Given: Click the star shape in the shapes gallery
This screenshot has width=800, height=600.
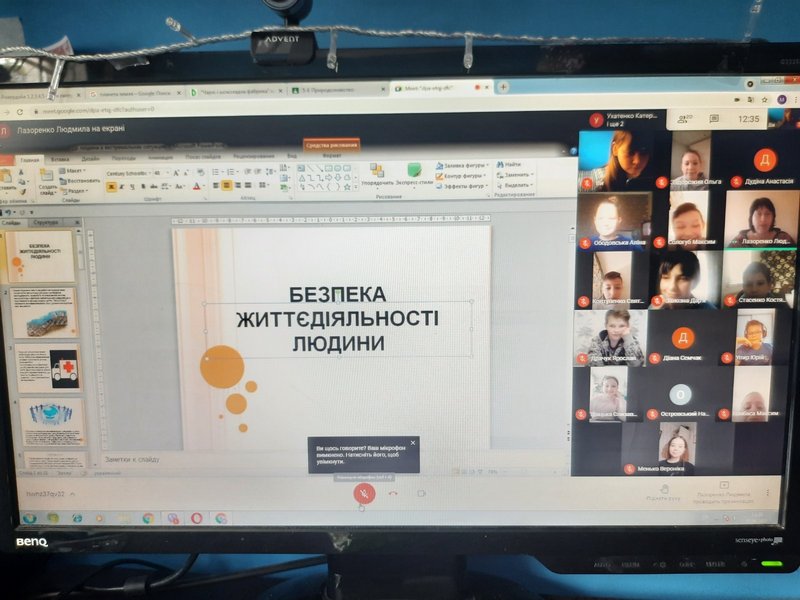Looking at the screenshot, I should 347,187.
